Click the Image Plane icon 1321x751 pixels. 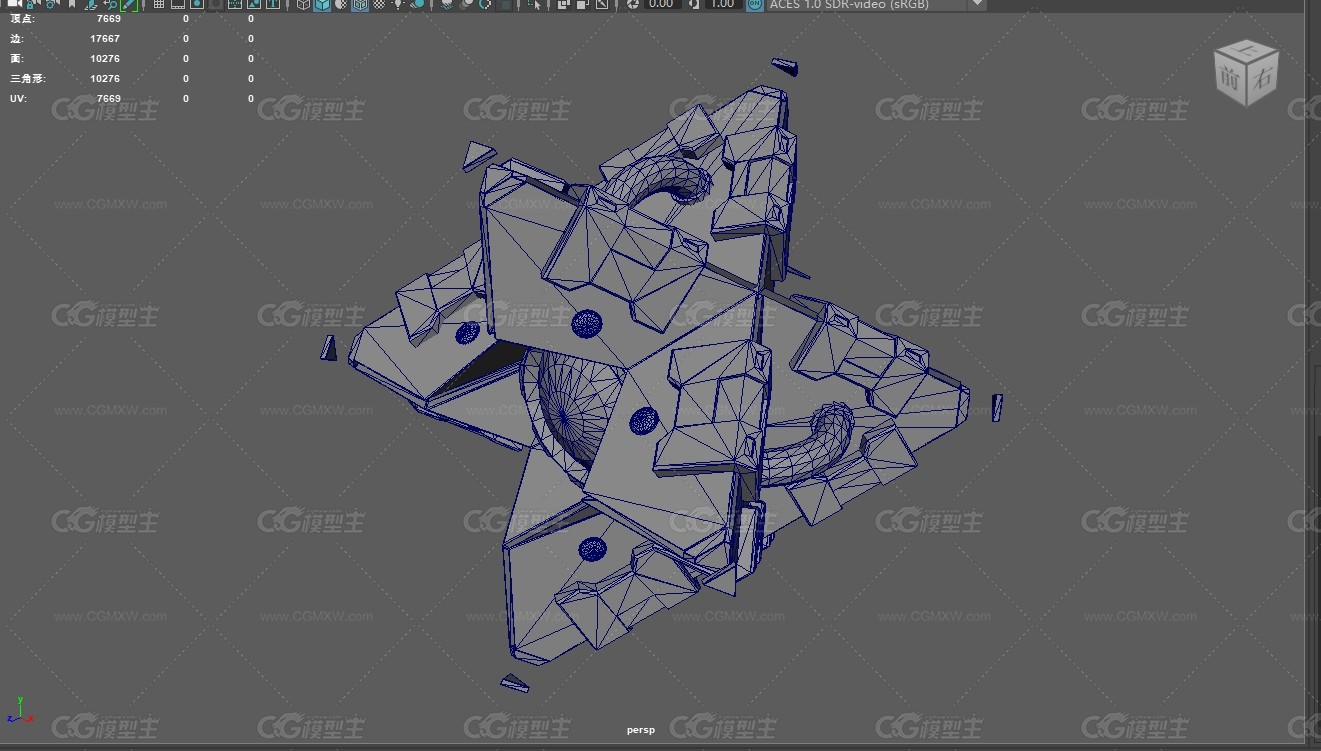point(90,4)
